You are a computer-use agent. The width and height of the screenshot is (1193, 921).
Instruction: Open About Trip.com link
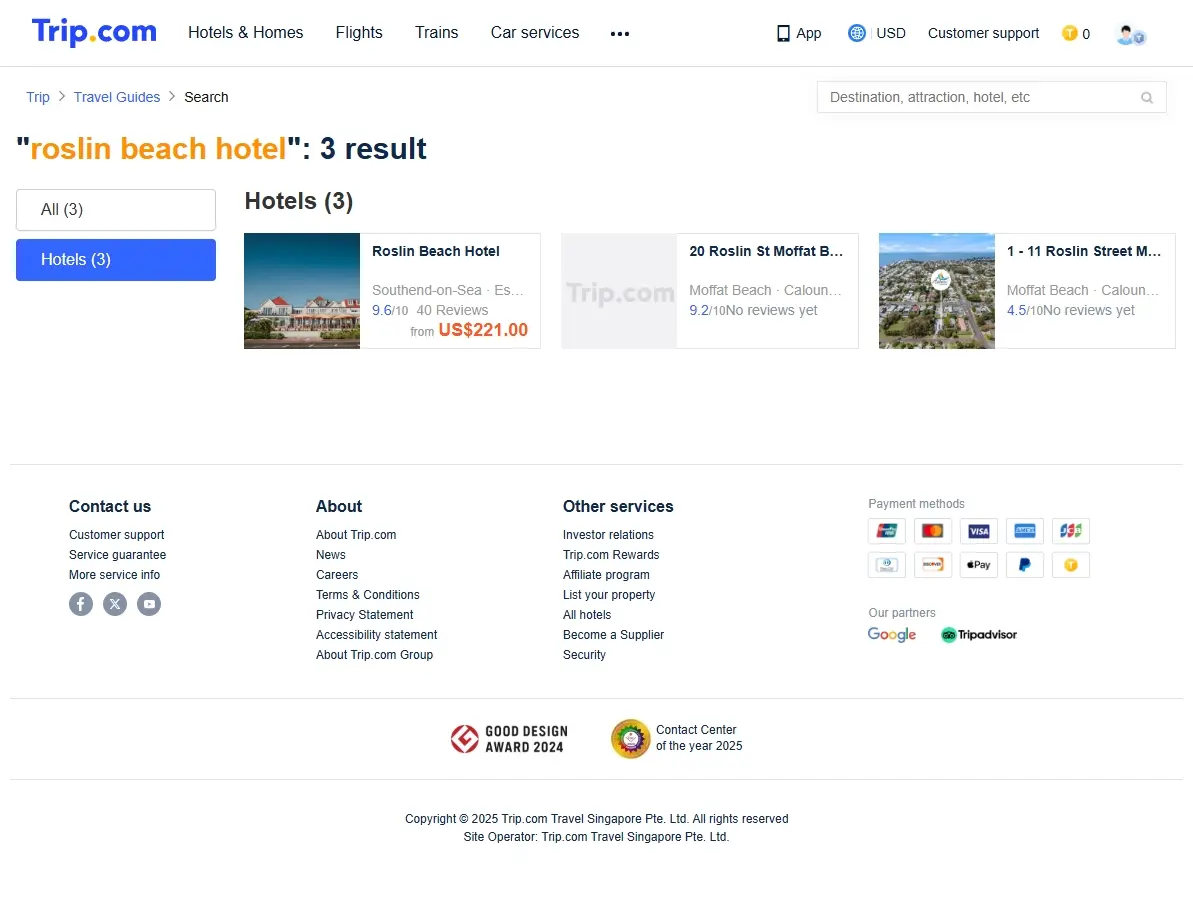pyautogui.click(x=356, y=535)
